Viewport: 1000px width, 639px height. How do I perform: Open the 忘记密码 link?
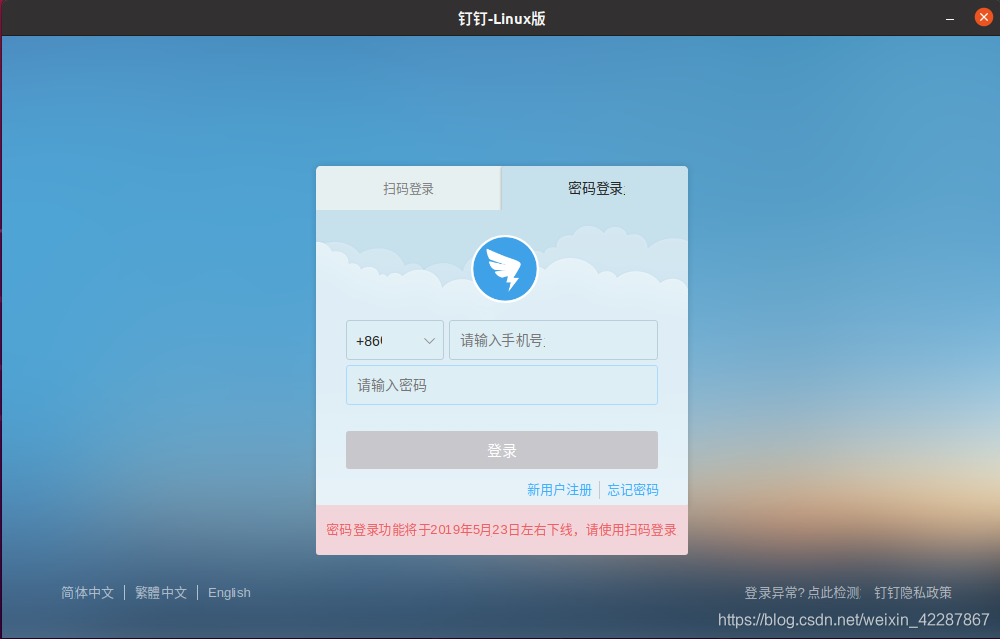(633, 490)
